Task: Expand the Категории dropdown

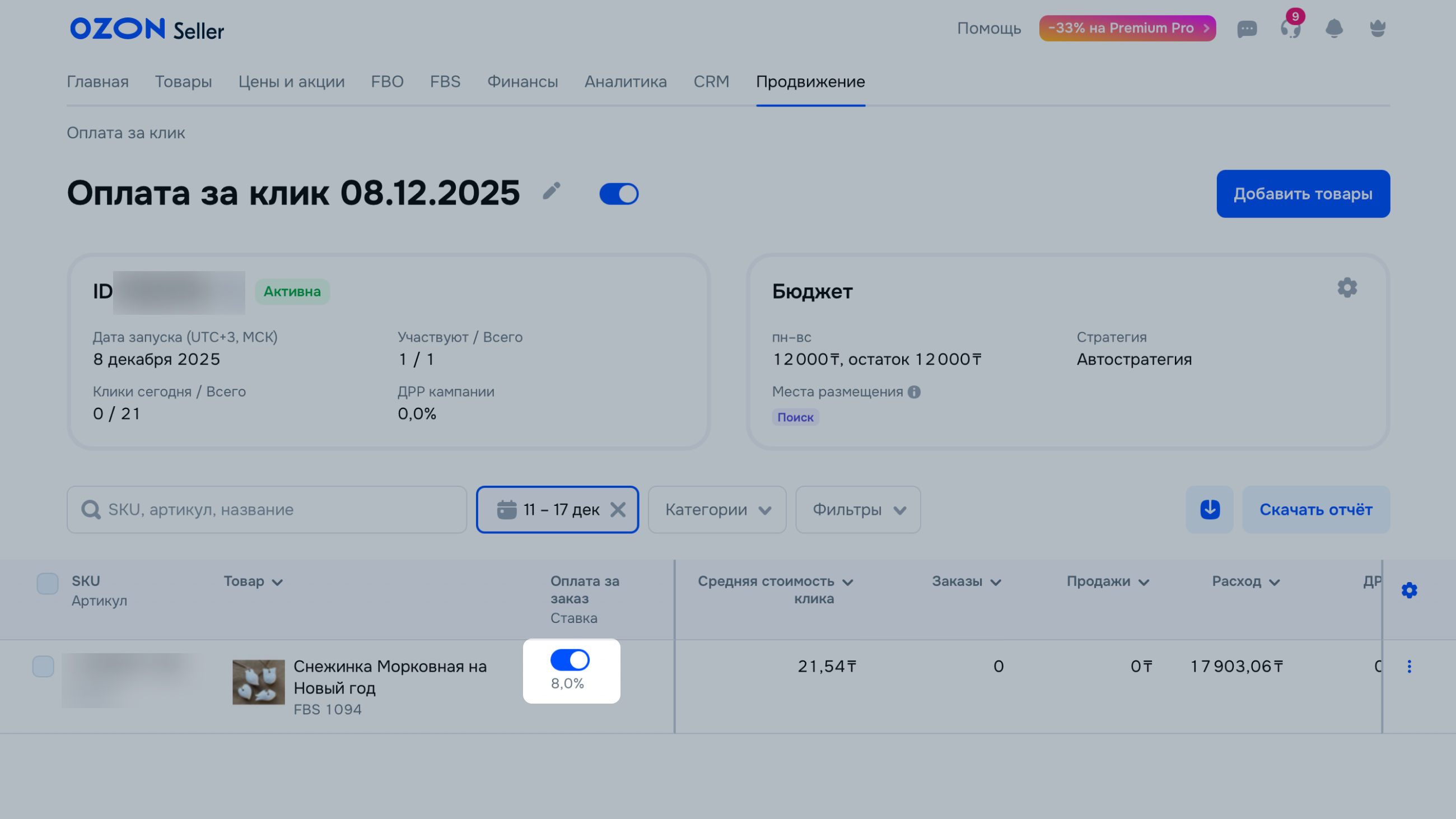Action: 717,509
